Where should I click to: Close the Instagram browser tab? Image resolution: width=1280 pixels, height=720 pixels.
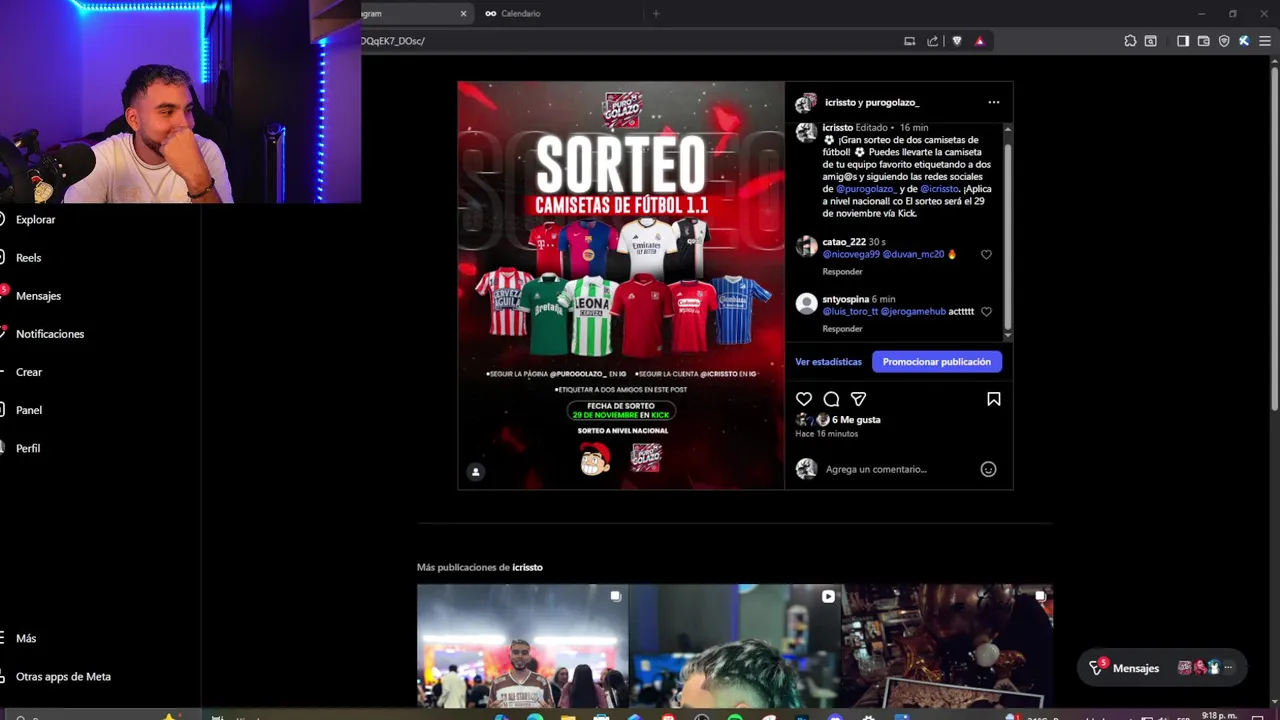463,14
